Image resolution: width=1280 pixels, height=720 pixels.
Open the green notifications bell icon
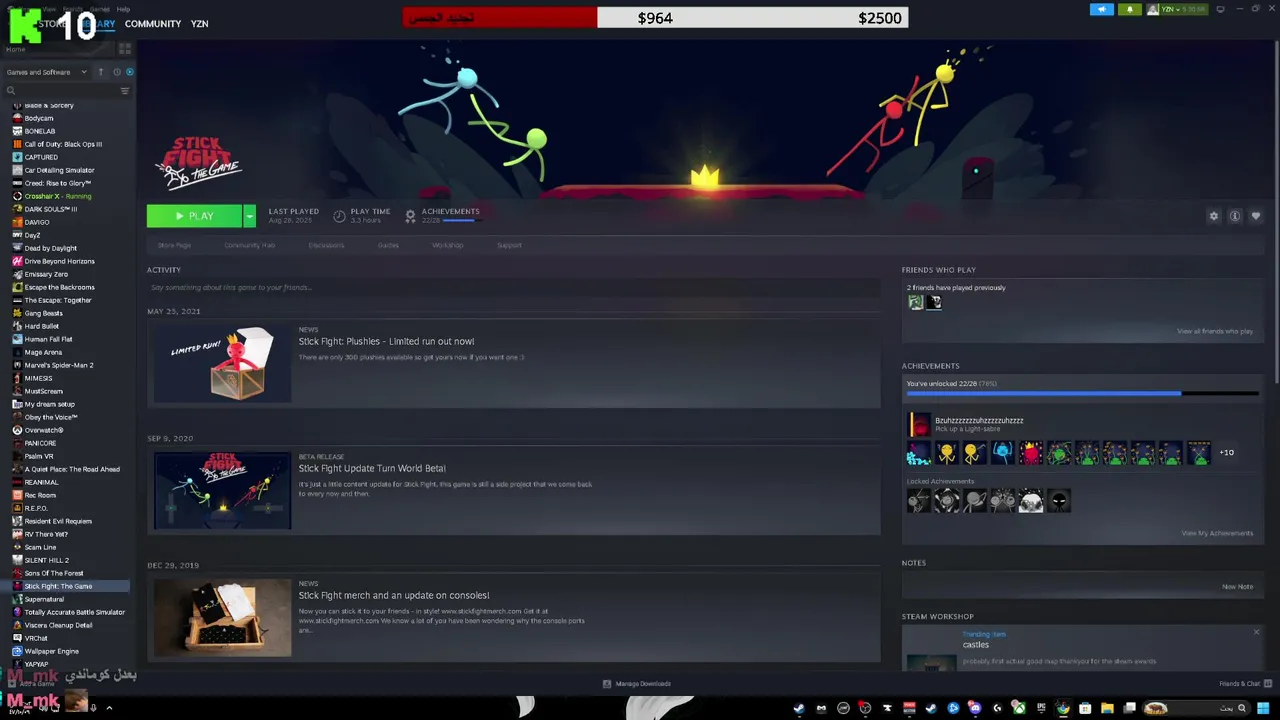point(1130,10)
